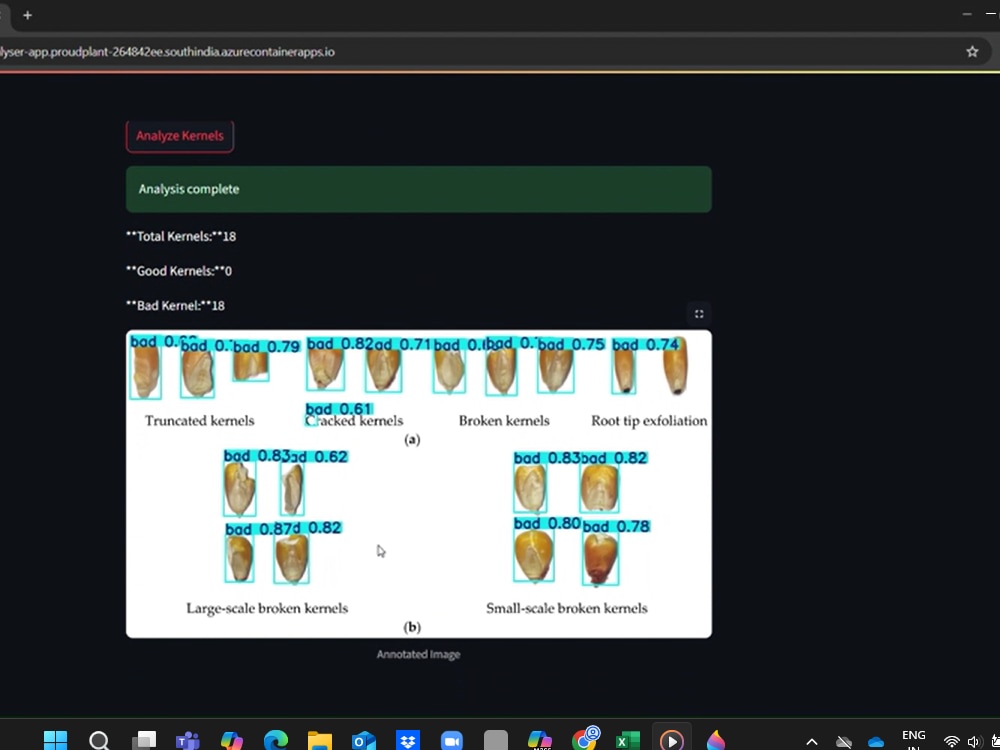Select the Good Kernels count text
The image size is (1000, 750).
(179, 271)
